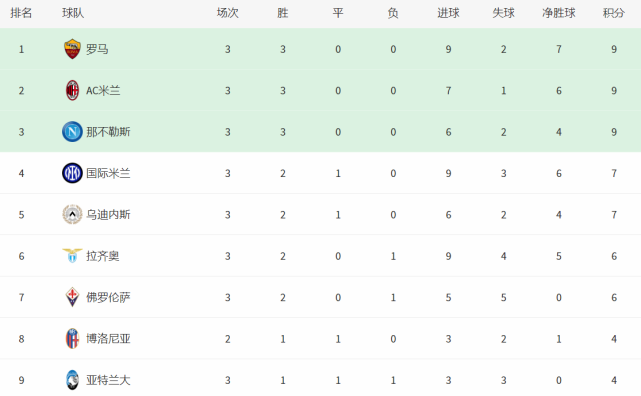Open the 那不勒斯 team name
Screen dimensions: 641x396
[x=108, y=132]
